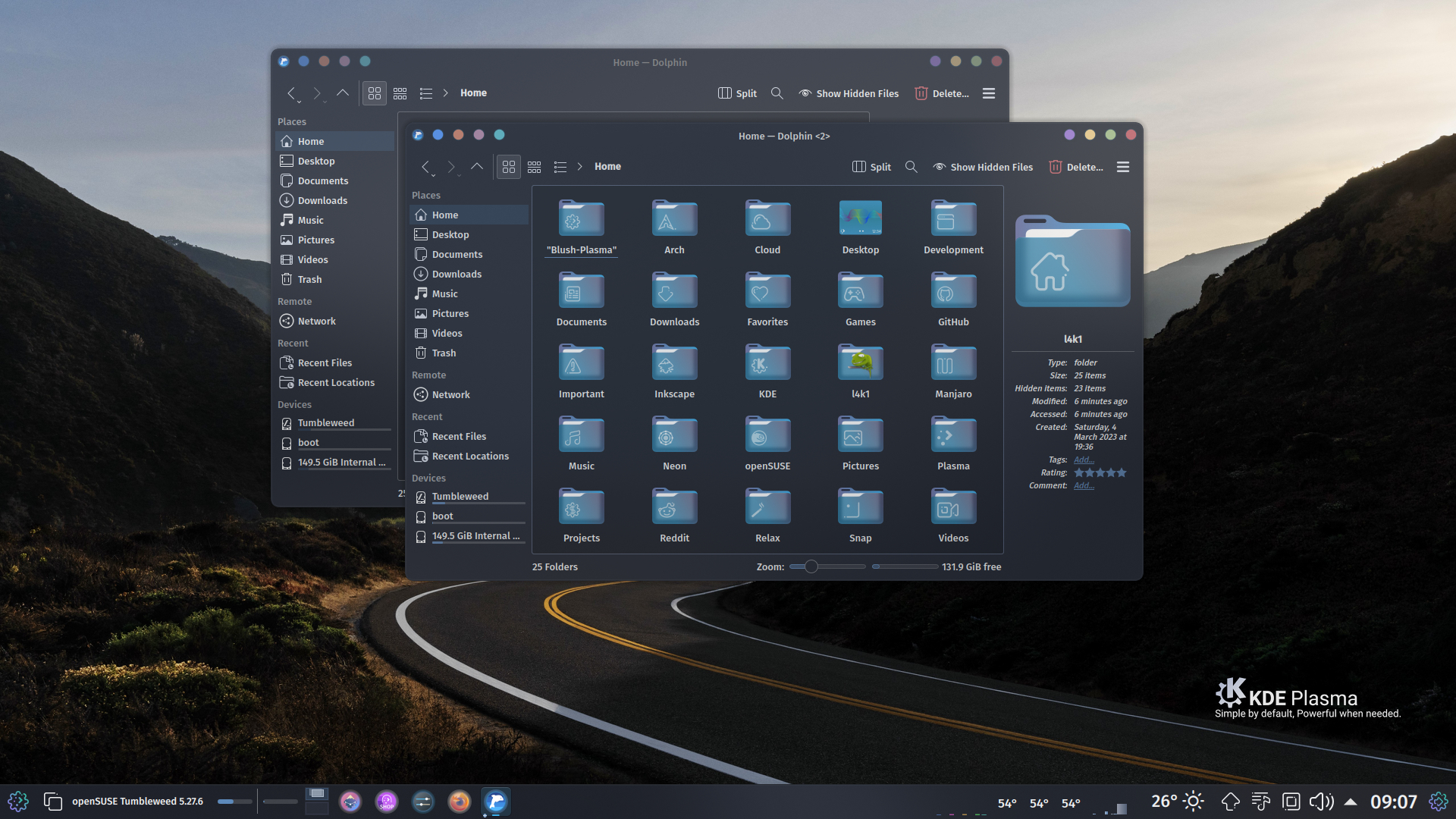The height and width of the screenshot is (819, 1456).
Task: Open Downloads place in Dolphin <2> sidebar
Action: point(469,275)
